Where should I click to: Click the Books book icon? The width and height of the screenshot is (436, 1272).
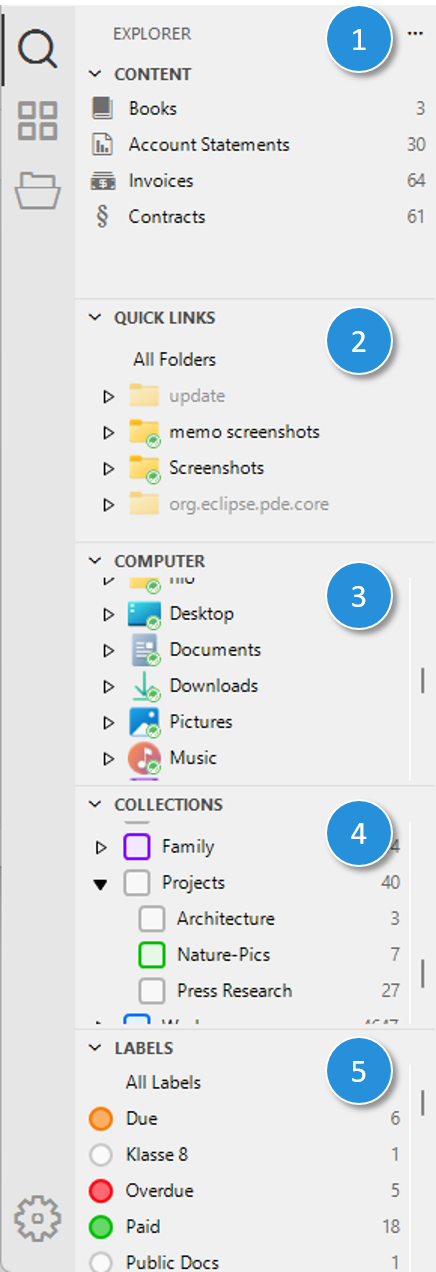pyautogui.click(x=103, y=108)
